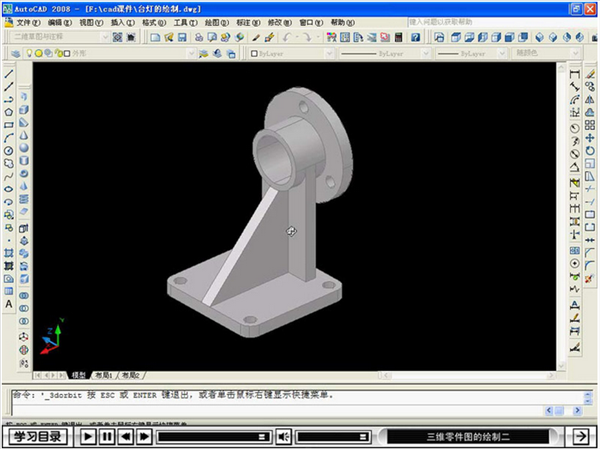Screen dimensions: 600x449
Task: Open the ByLayer color dropdown
Action: pyautogui.click(x=329, y=54)
